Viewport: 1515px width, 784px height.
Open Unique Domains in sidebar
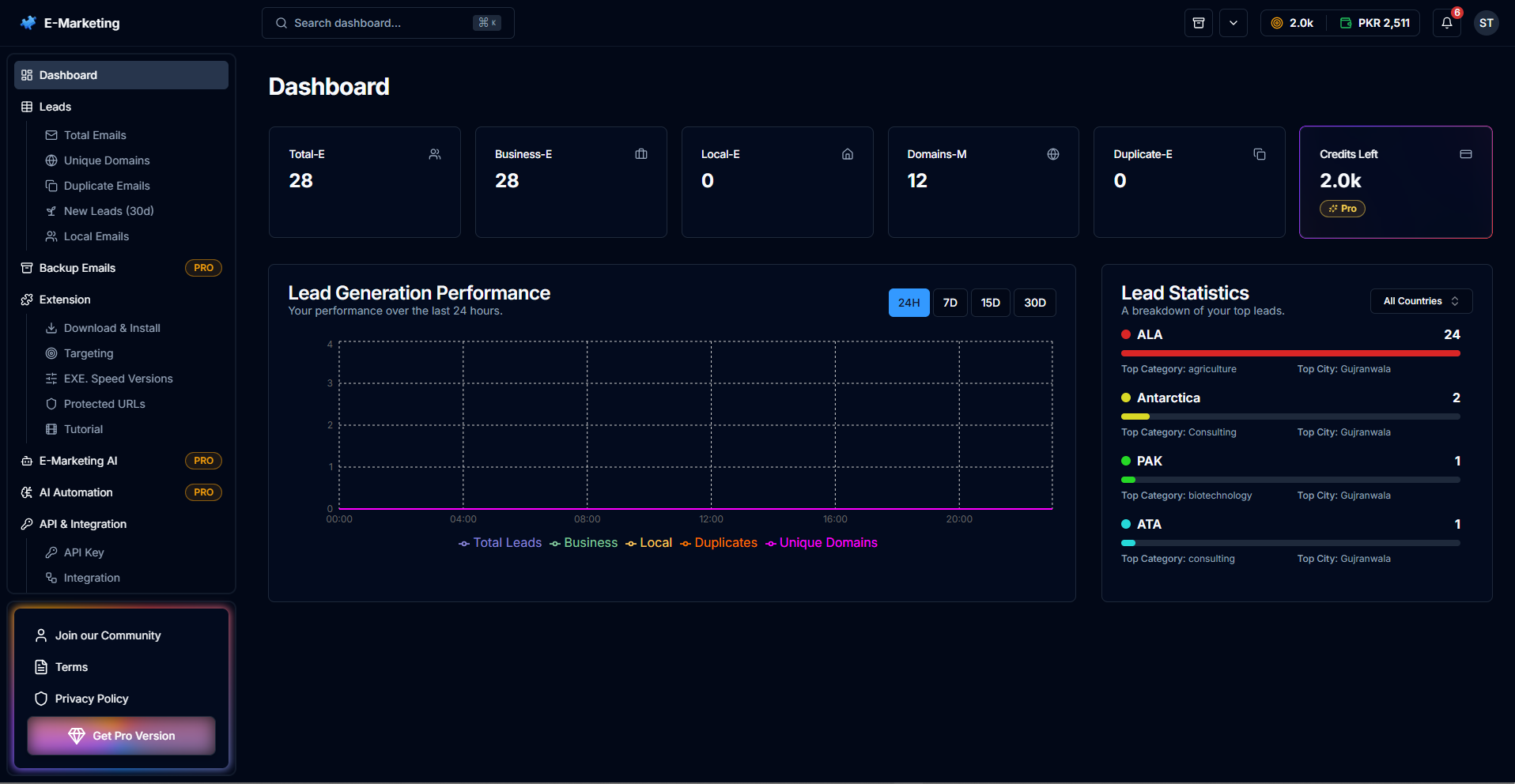pyautogui.click(x=107, y=160)
